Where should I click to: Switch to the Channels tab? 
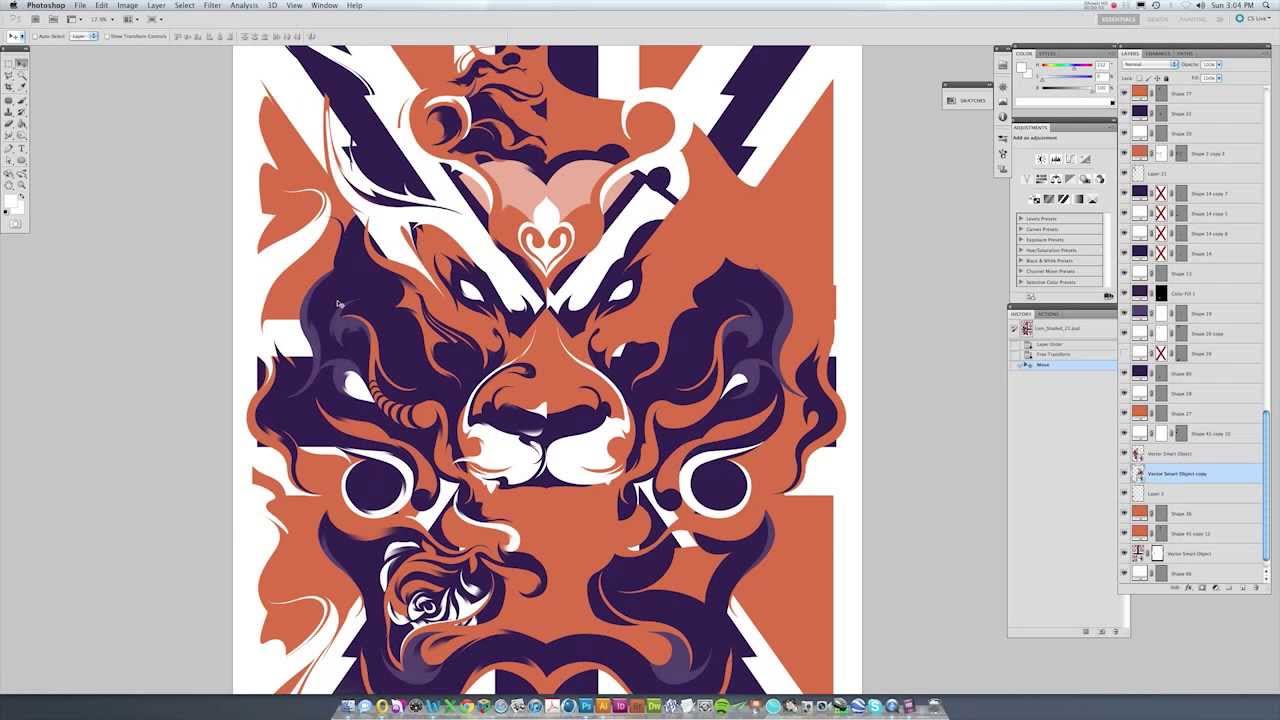coord(1157,54)
